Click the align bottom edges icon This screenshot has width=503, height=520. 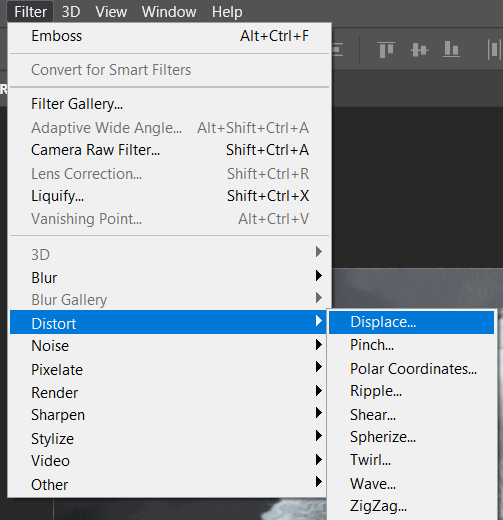pos(451,50)
